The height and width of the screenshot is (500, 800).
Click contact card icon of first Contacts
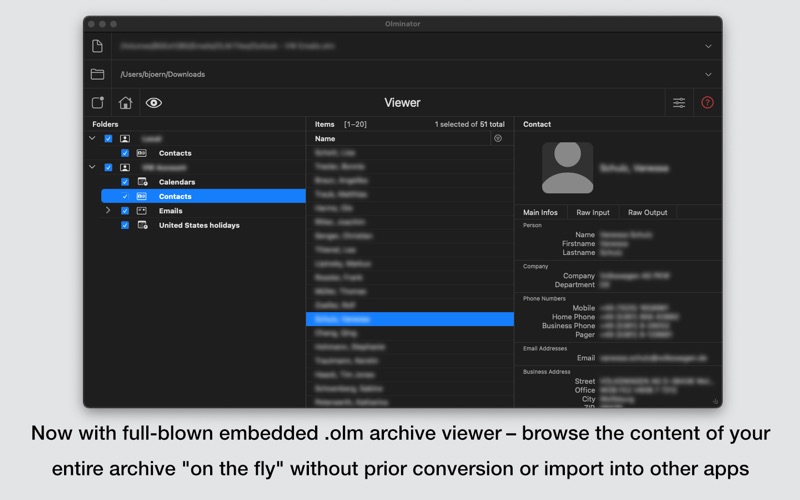point(142,153)
